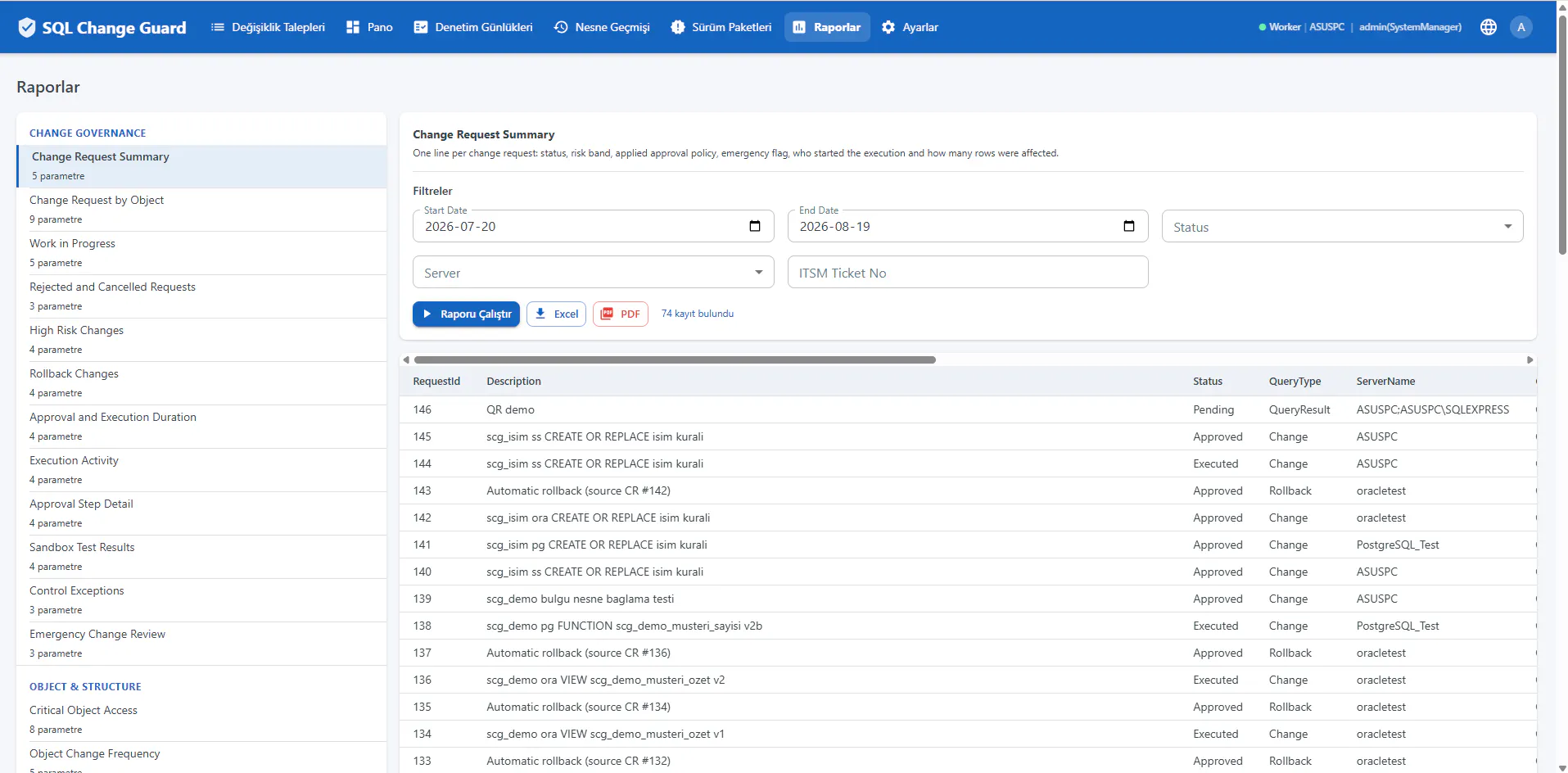The image size is (1568, 773).
Task: Click the Sürüm Paketleri package icon
Action: (x=678, y=27)
